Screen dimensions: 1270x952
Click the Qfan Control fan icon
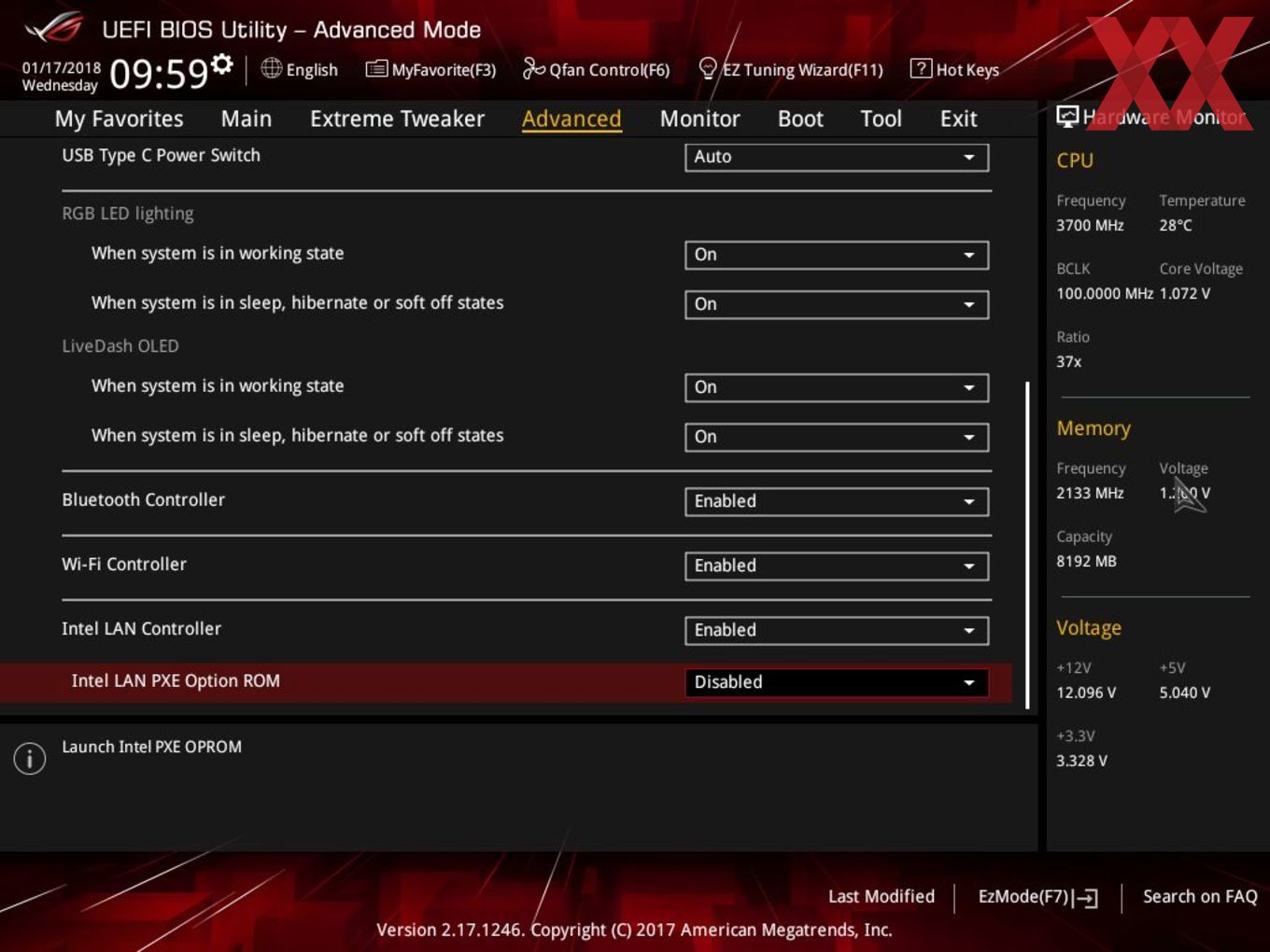(533, 68)
